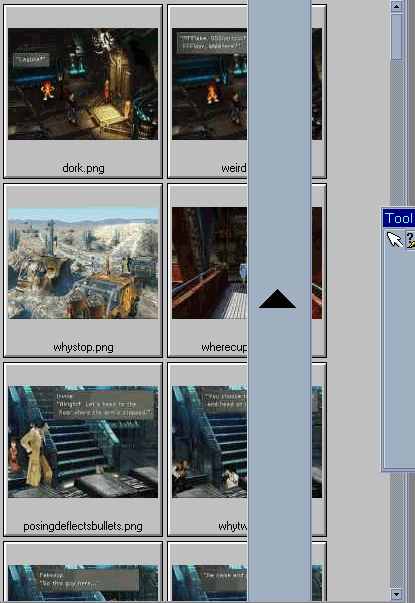Choose the wherecup thumbnail image
The image size is (415, 603).
pos(209,263)
